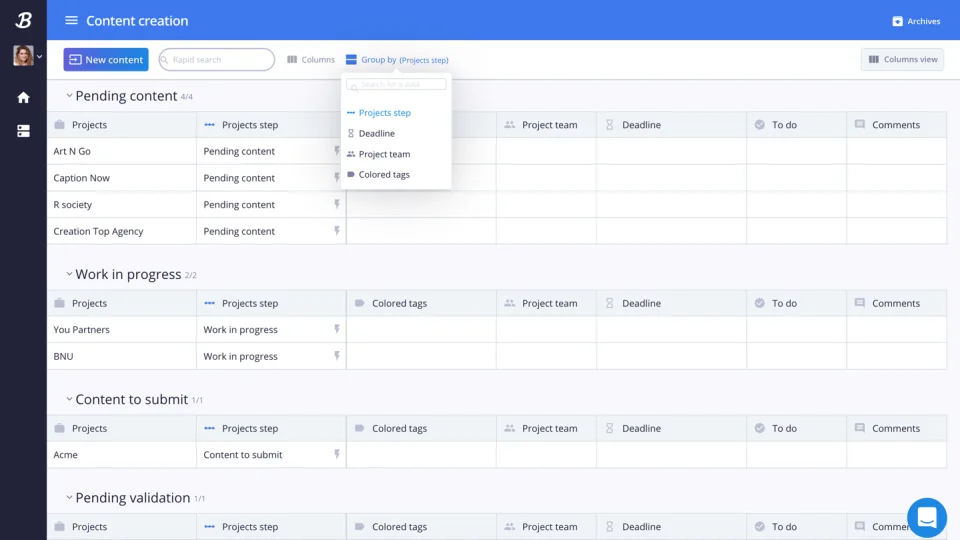Open the Acme project cell
Screen dimensions: 960x540
[x=122, y=454]
